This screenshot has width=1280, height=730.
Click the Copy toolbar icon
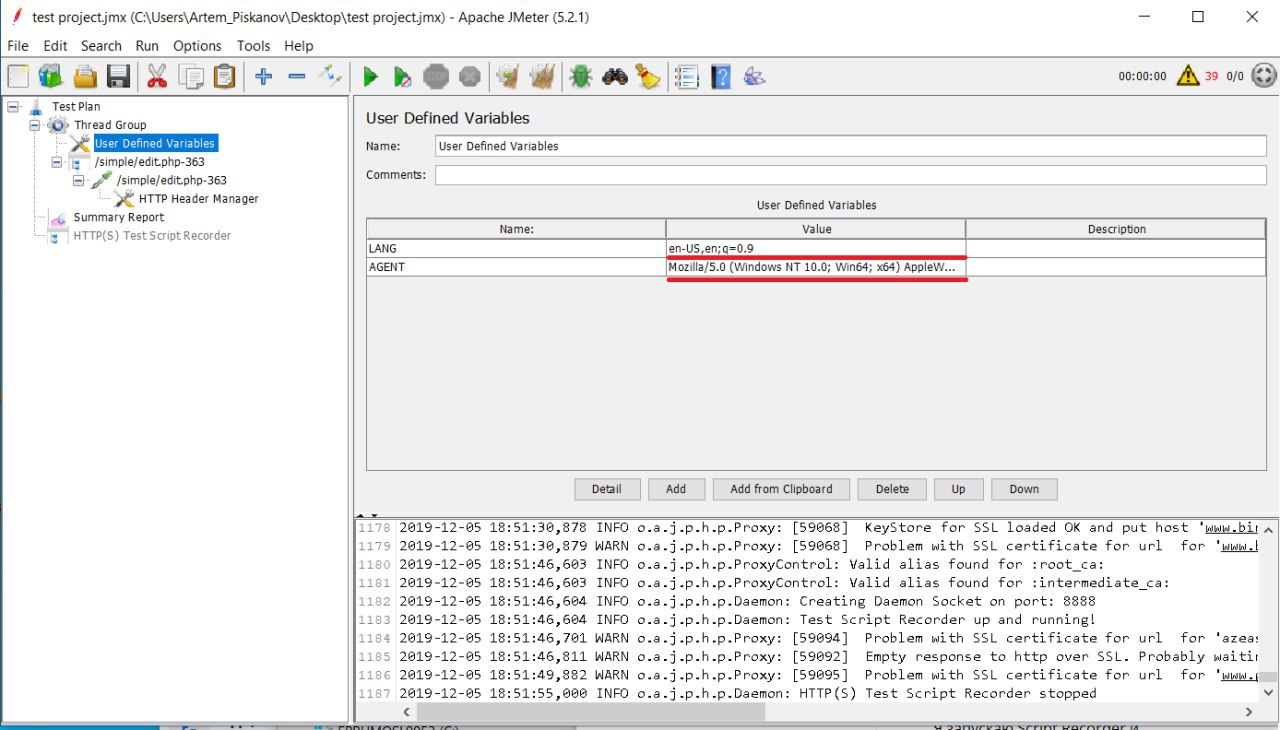click(x=191, y=76)
